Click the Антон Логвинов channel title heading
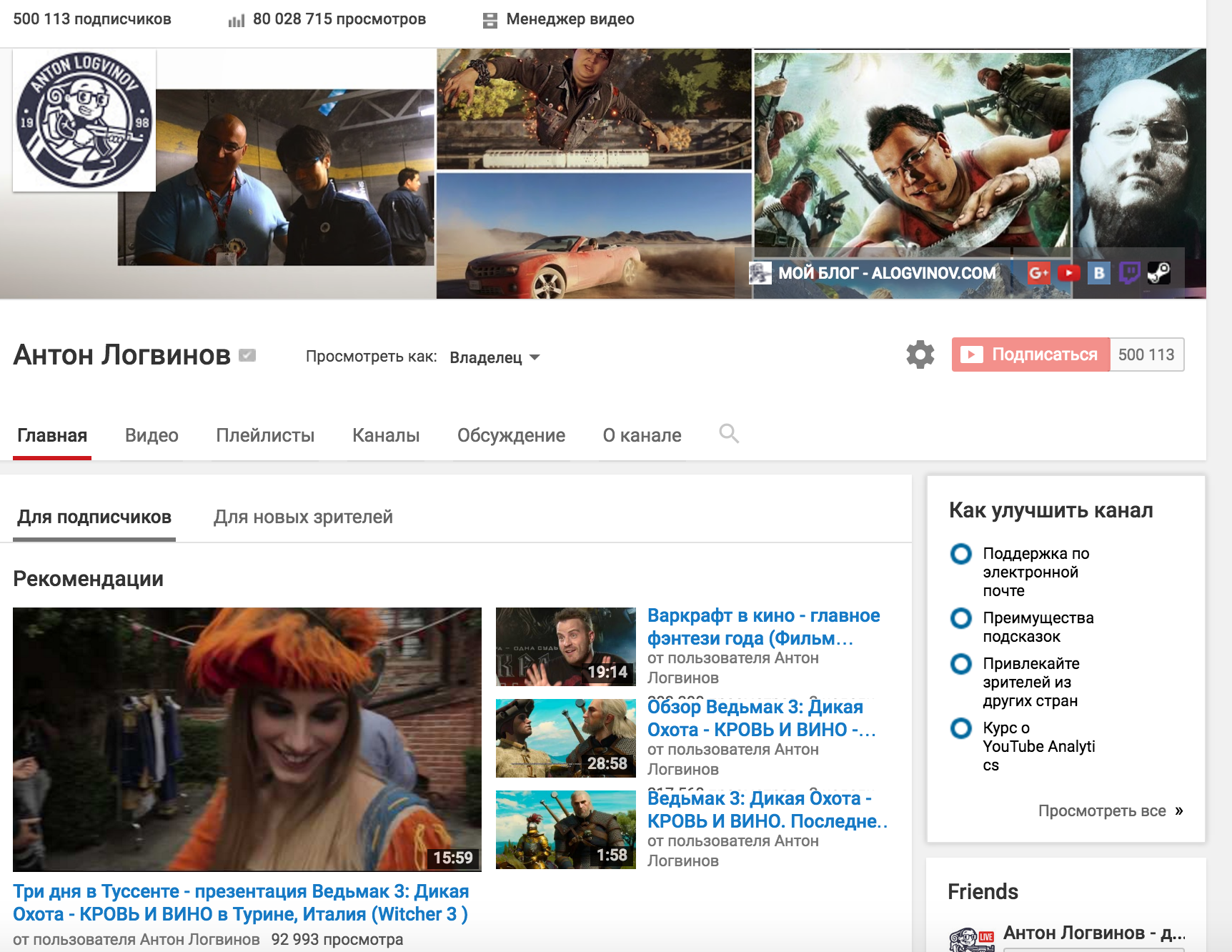Viewport: 1232px width, 952px height. coord(122,355)
